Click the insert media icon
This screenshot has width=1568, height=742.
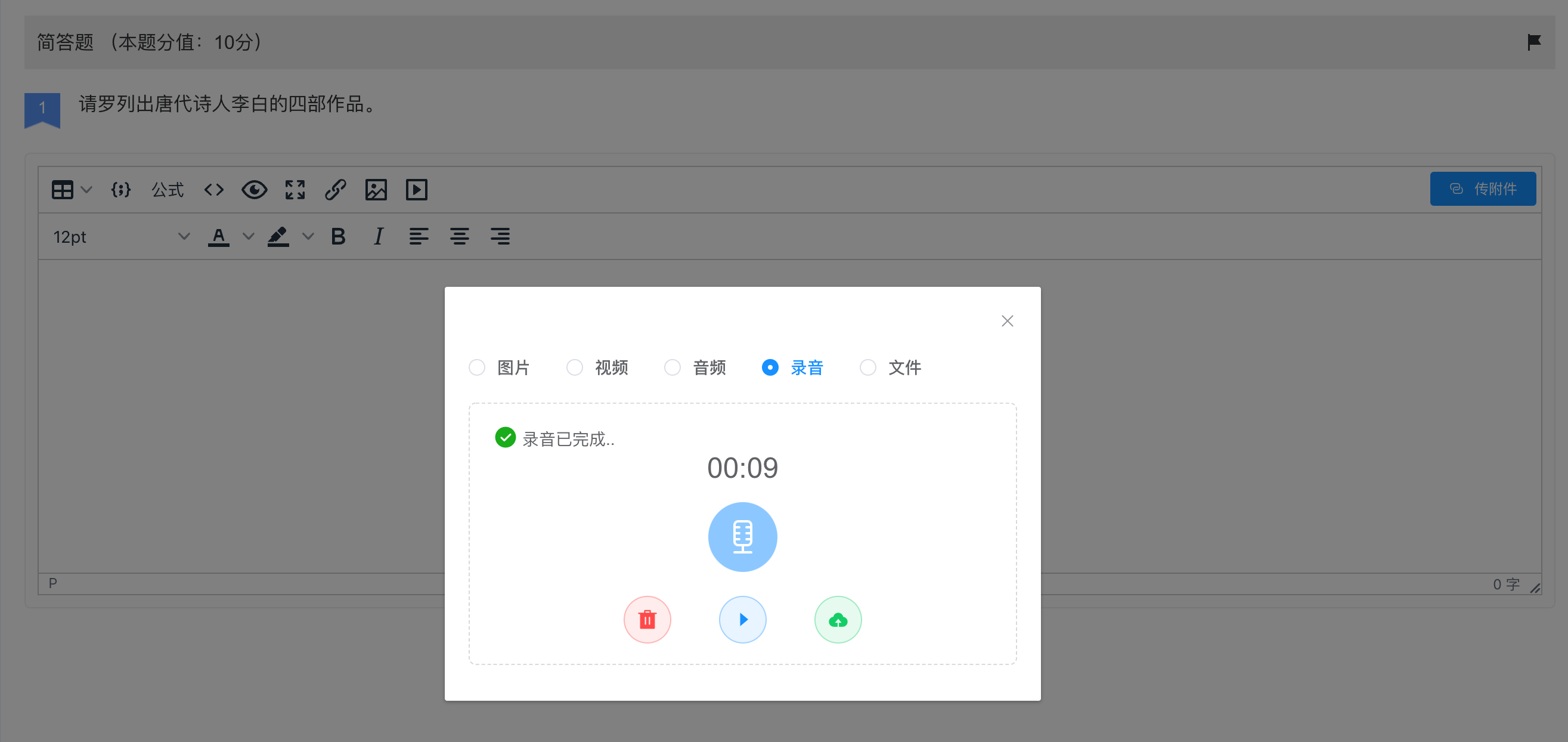click(417, 190)
